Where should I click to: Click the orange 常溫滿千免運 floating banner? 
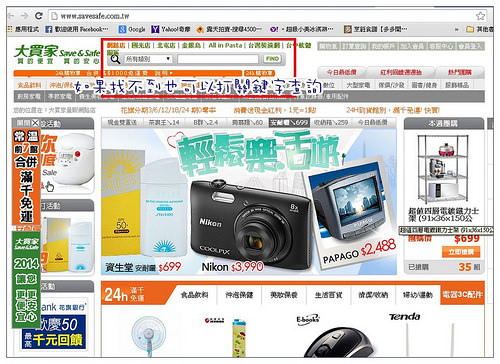click(x=26, y=177)
